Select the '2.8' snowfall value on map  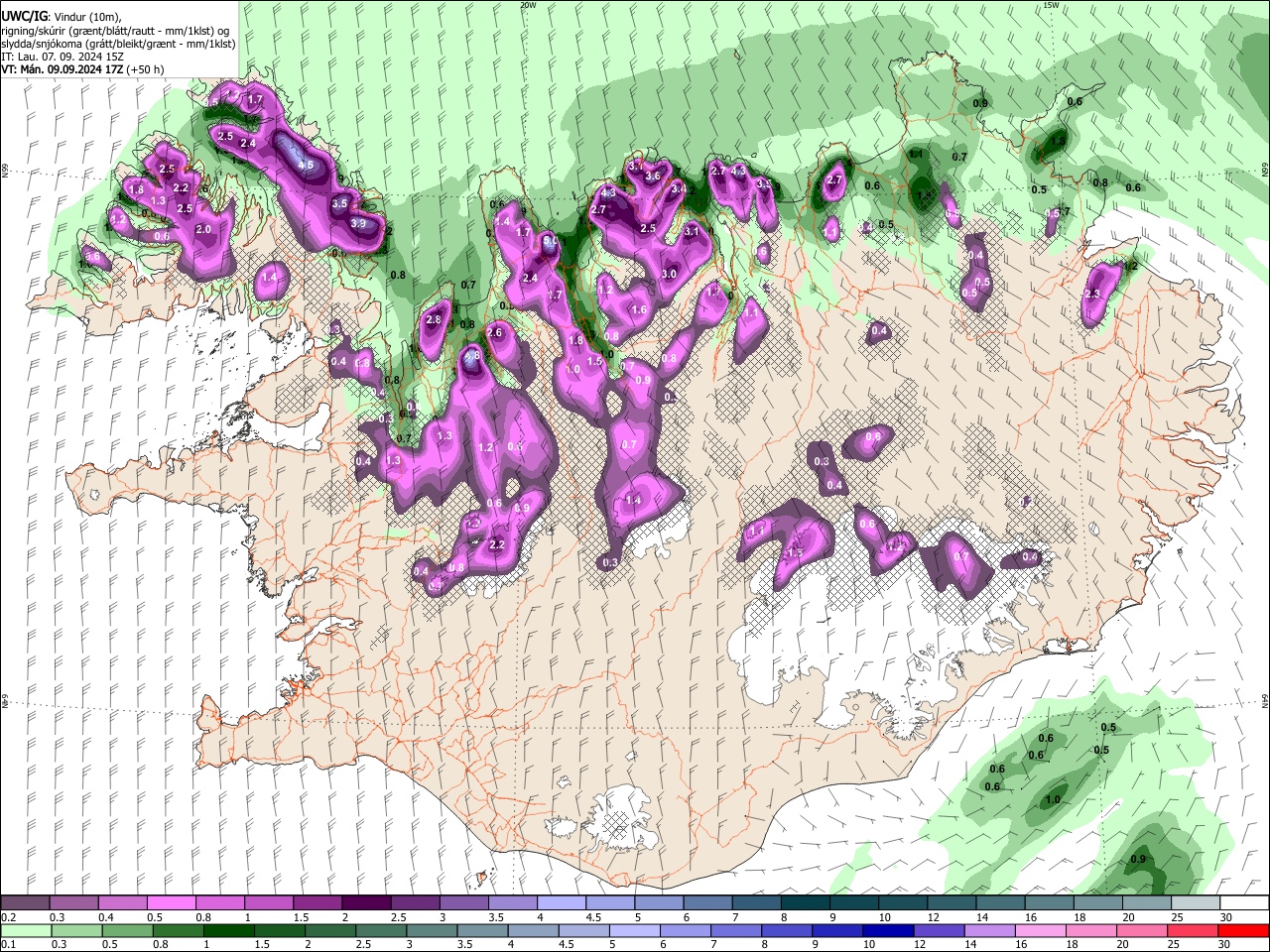click(433, 320)
